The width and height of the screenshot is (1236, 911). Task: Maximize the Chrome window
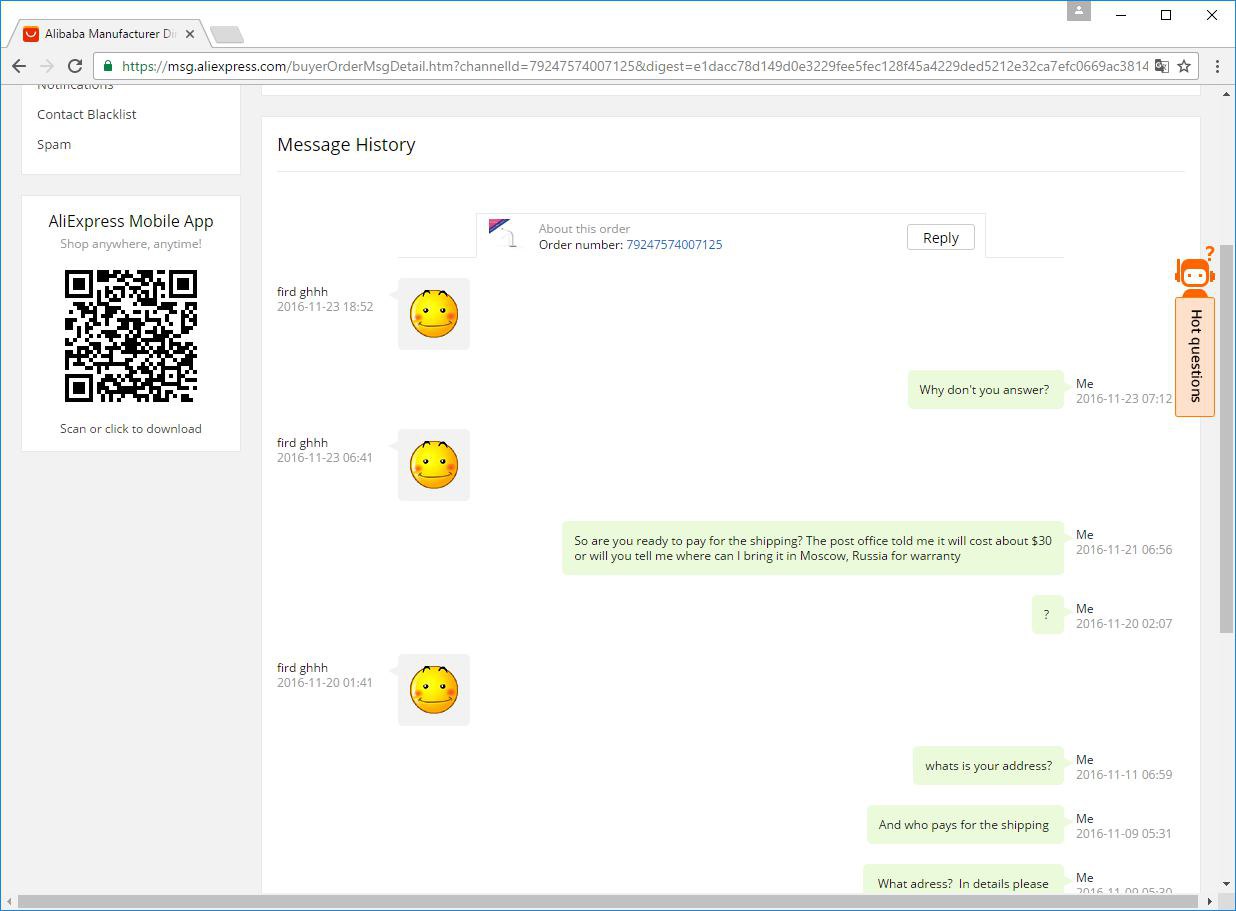click(x=1166, y=15)
